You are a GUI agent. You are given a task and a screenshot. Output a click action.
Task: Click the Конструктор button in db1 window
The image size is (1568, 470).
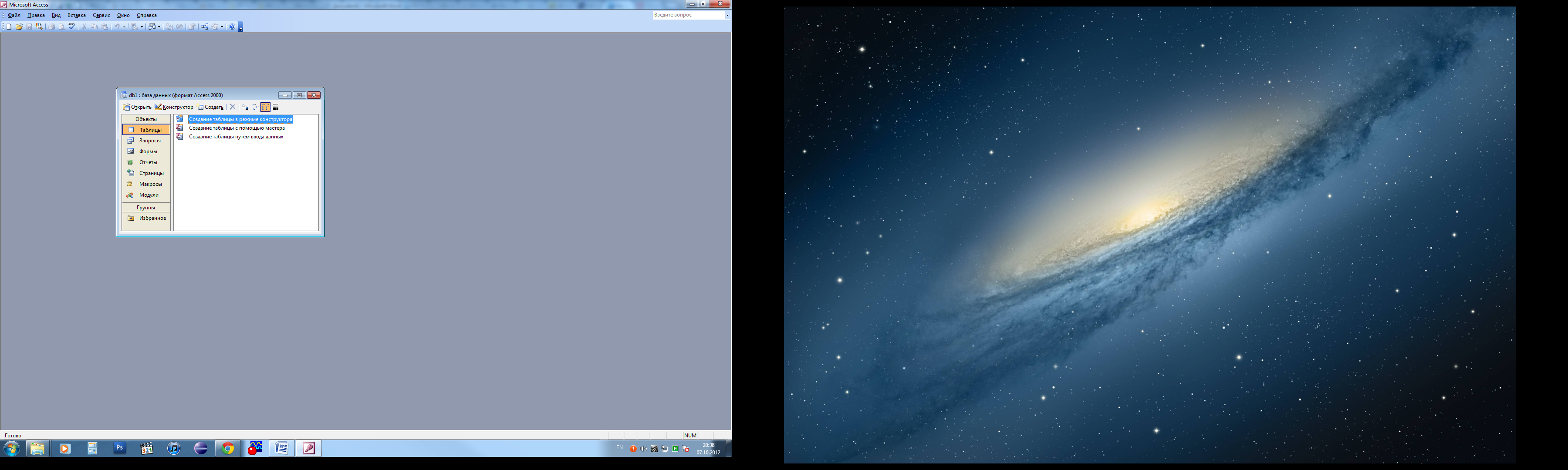pyautogui.click(x=174, y=107)
